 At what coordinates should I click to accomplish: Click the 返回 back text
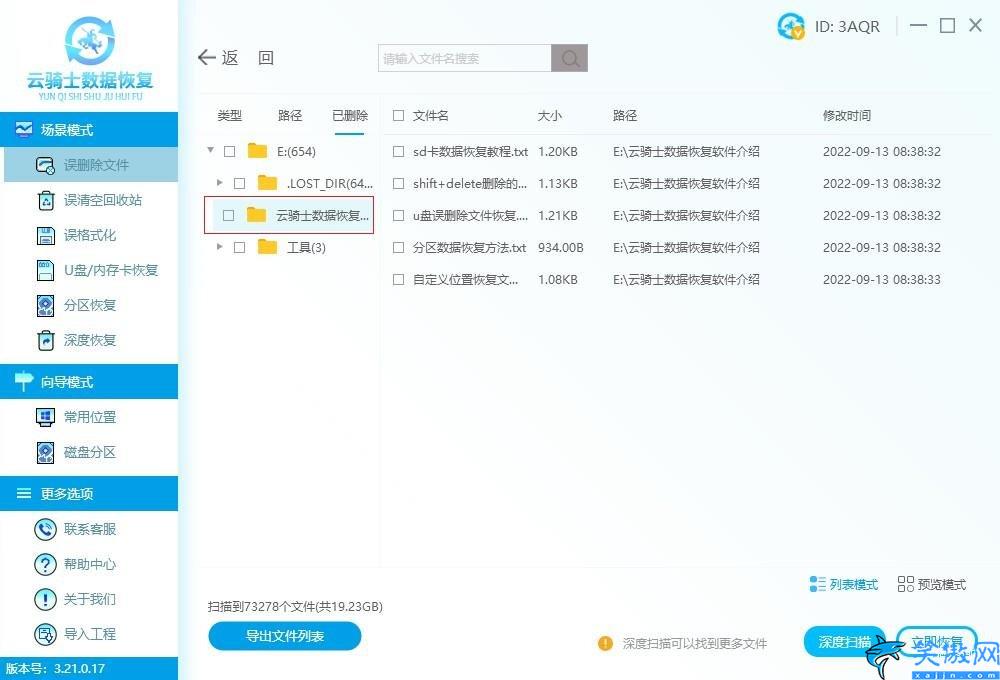pos(247,58)
